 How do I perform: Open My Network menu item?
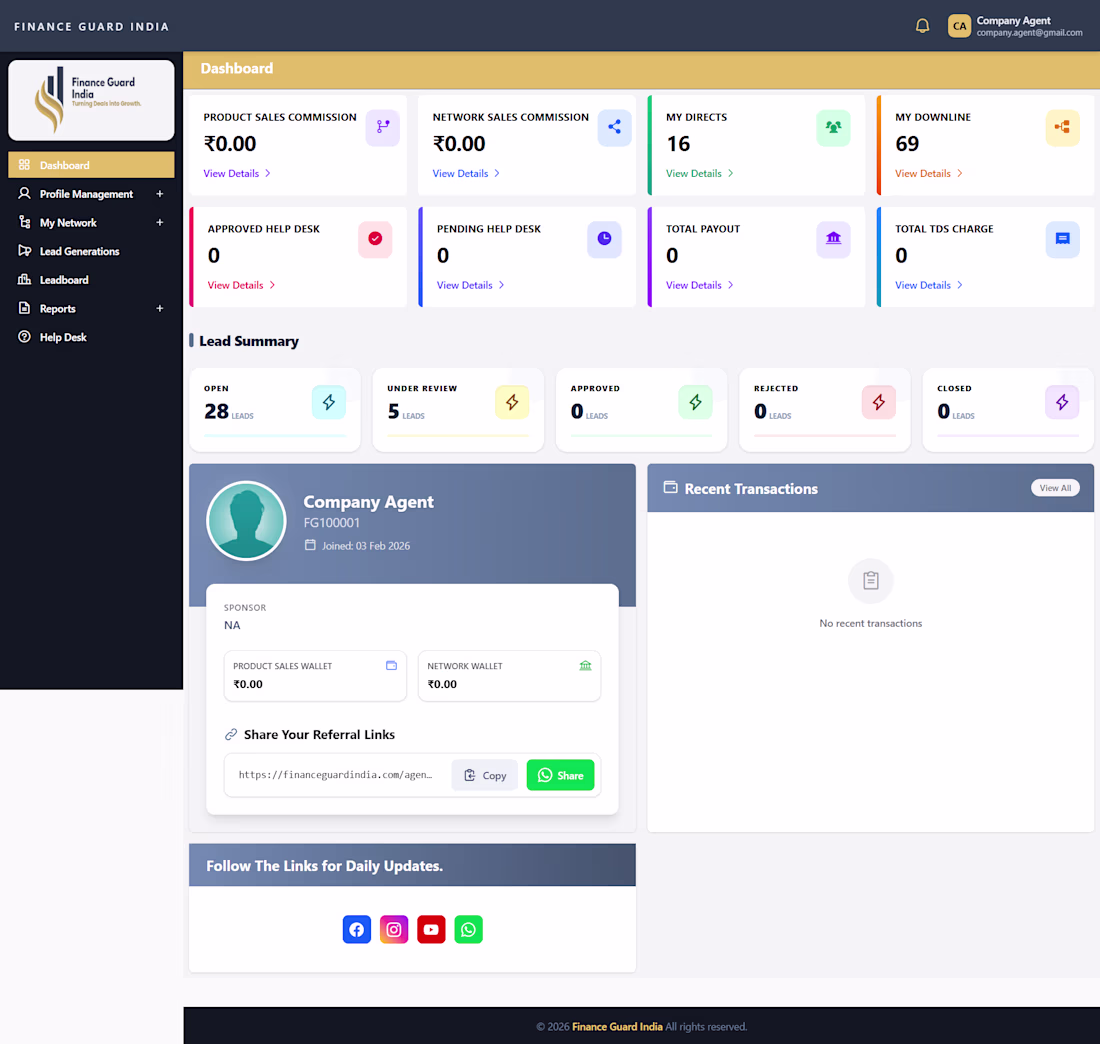click(x=91, y=222)
